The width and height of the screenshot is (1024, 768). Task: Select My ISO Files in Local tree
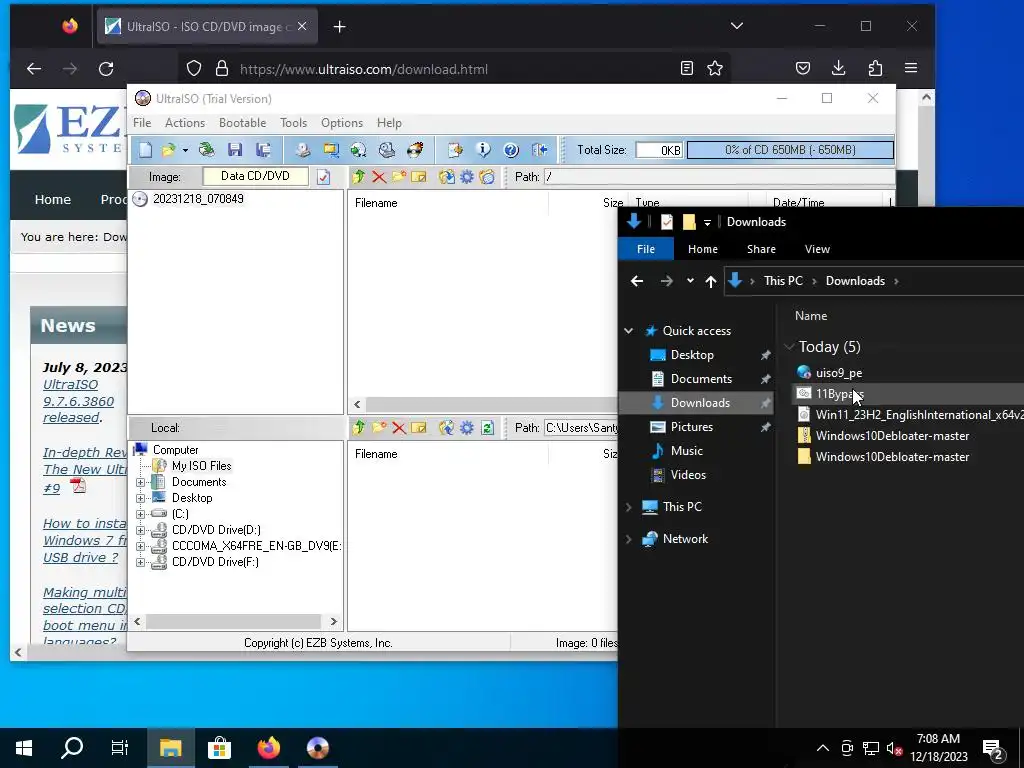pos(201,466)
